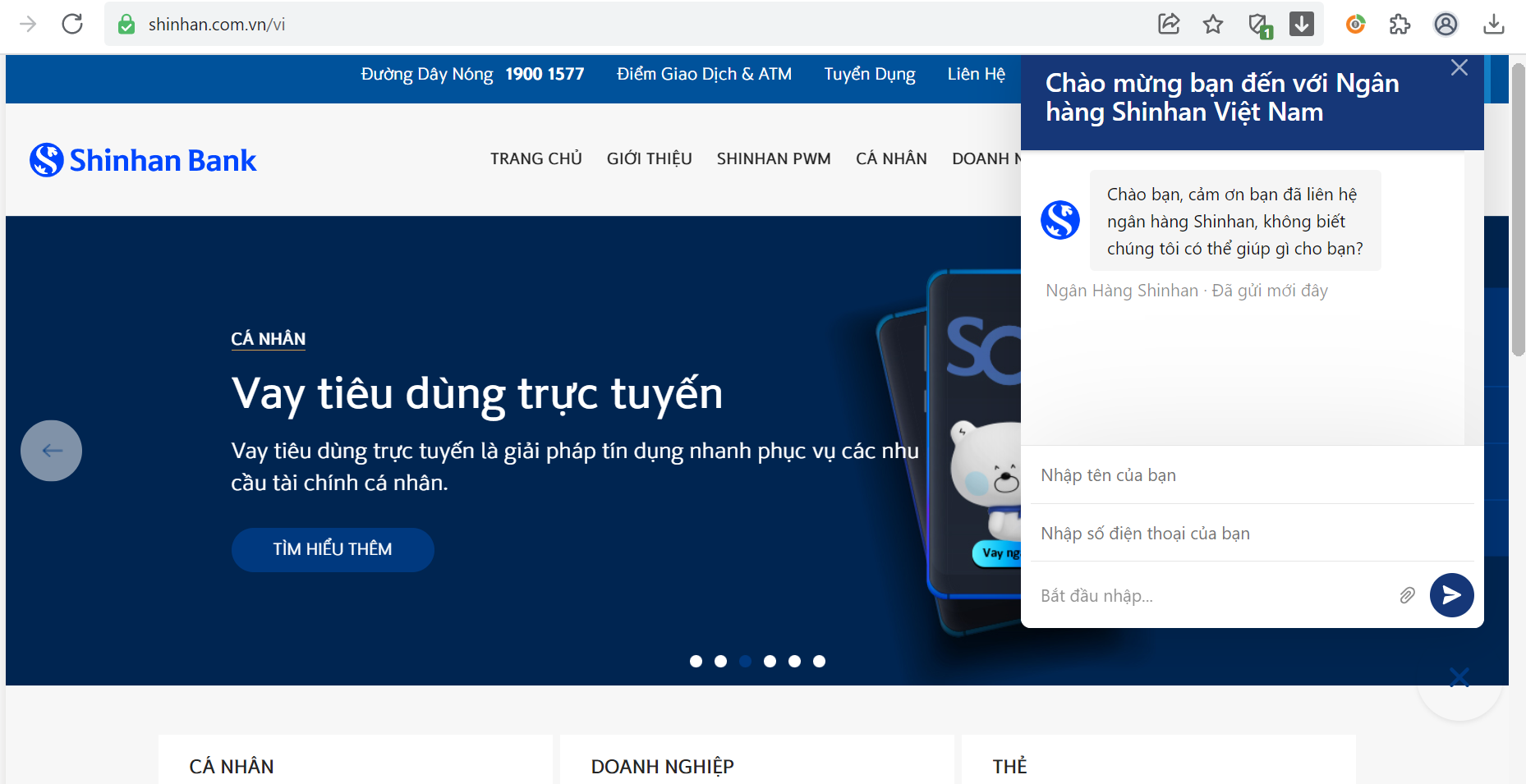This screenshot has height=784, width=1526.
Task: Select the fourth carousel dot
Action: [770, 661]
